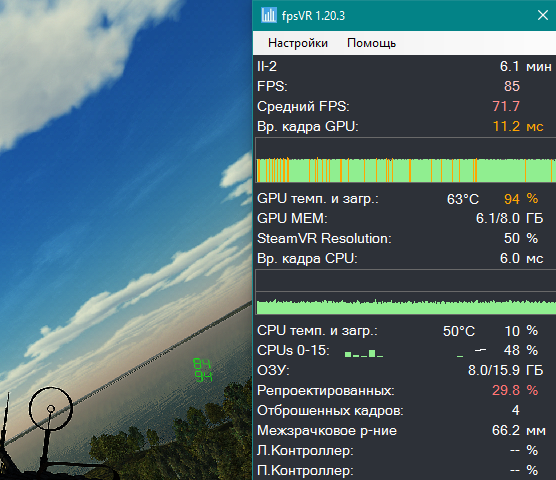Click the circular gunsight reticle in game
Image resolution: width=556 pixels, height=480 pixels.
point(51,408)
